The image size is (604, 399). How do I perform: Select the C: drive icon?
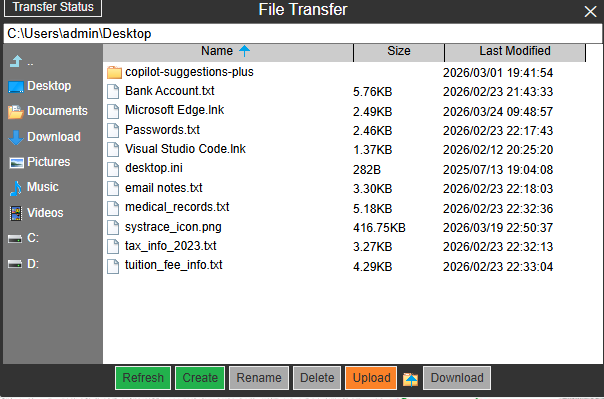(x=15, y=240)
